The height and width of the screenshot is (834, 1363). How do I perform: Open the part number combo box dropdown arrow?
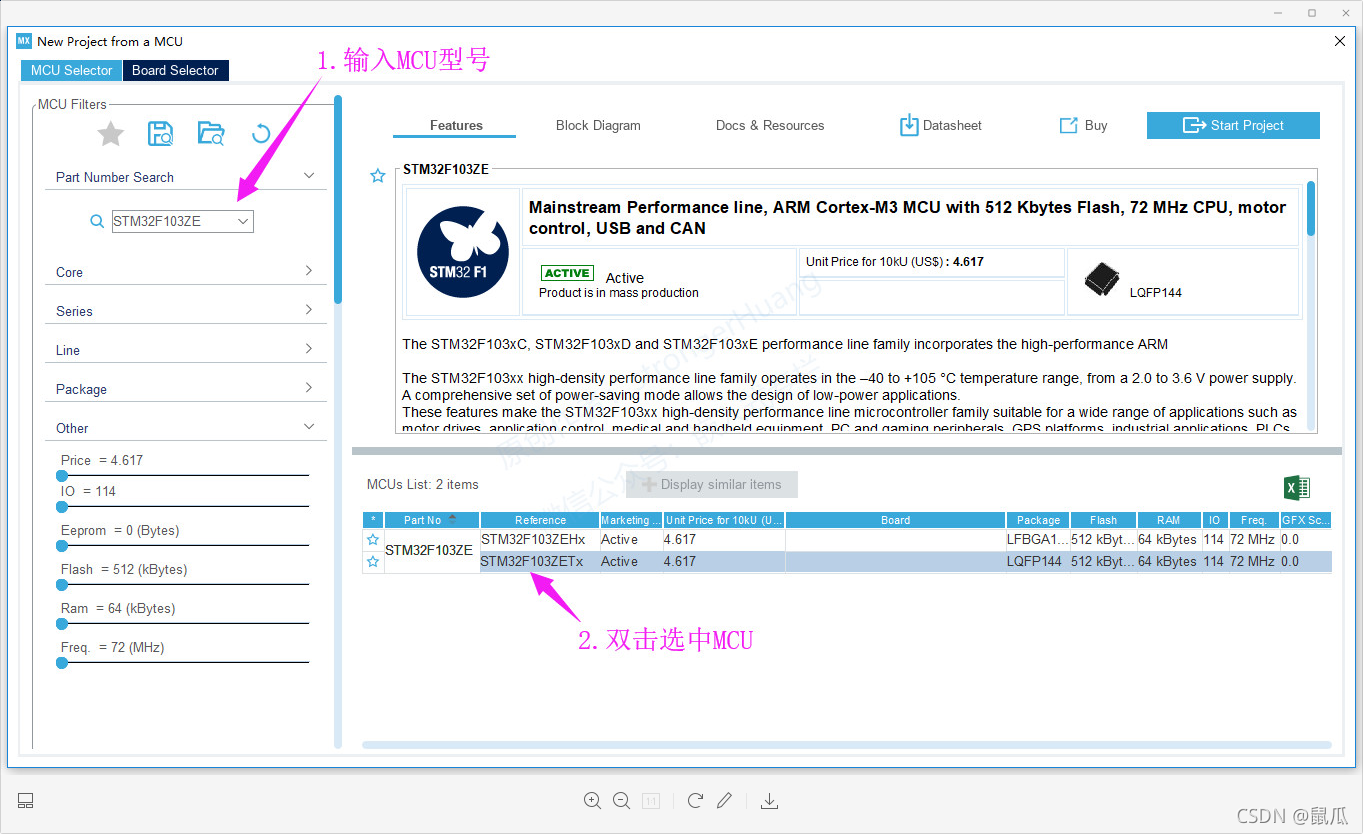243,222
